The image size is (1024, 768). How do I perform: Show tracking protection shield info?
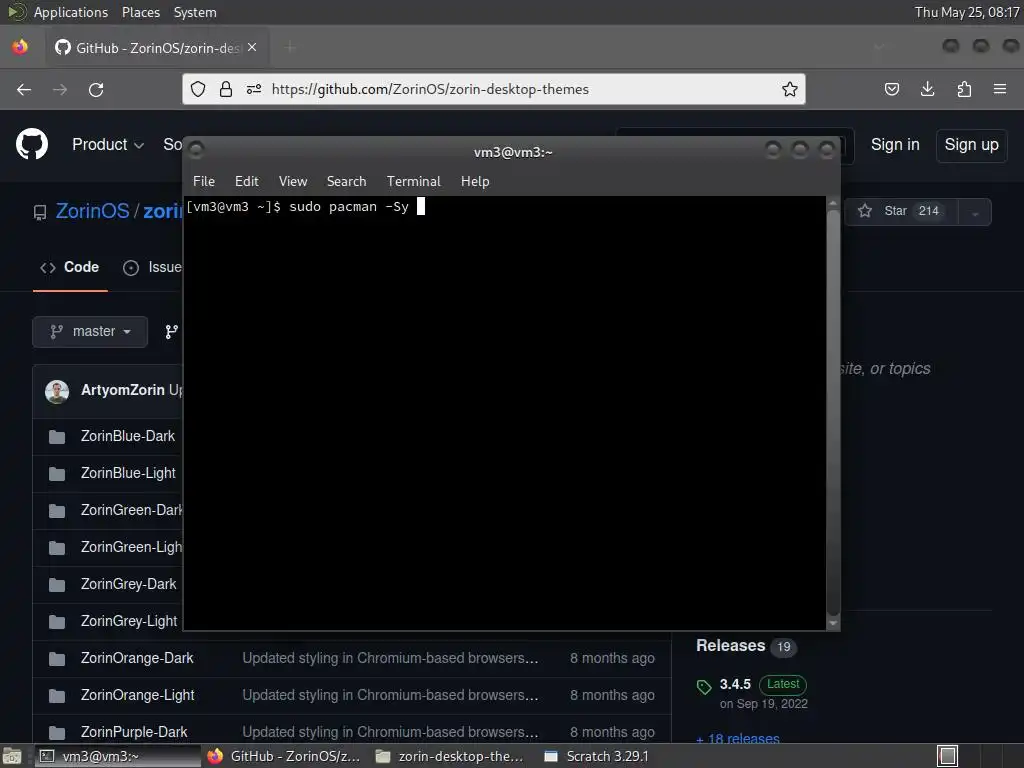198,89
